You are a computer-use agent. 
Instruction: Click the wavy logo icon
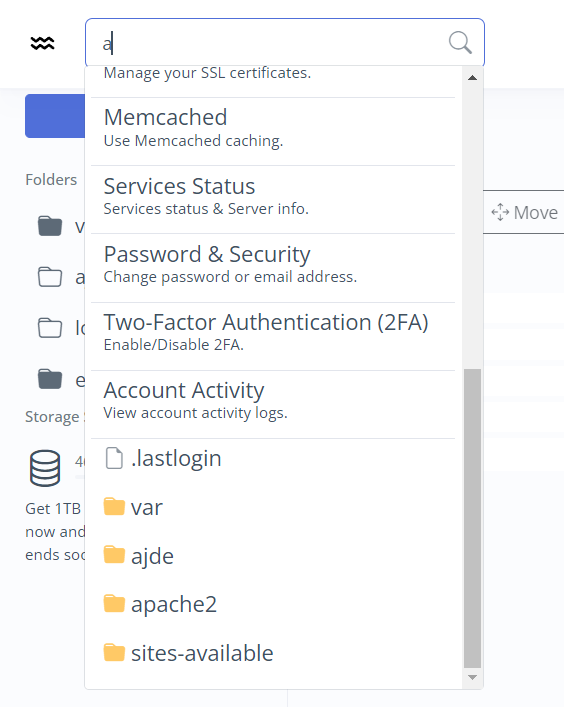[42, 43]
